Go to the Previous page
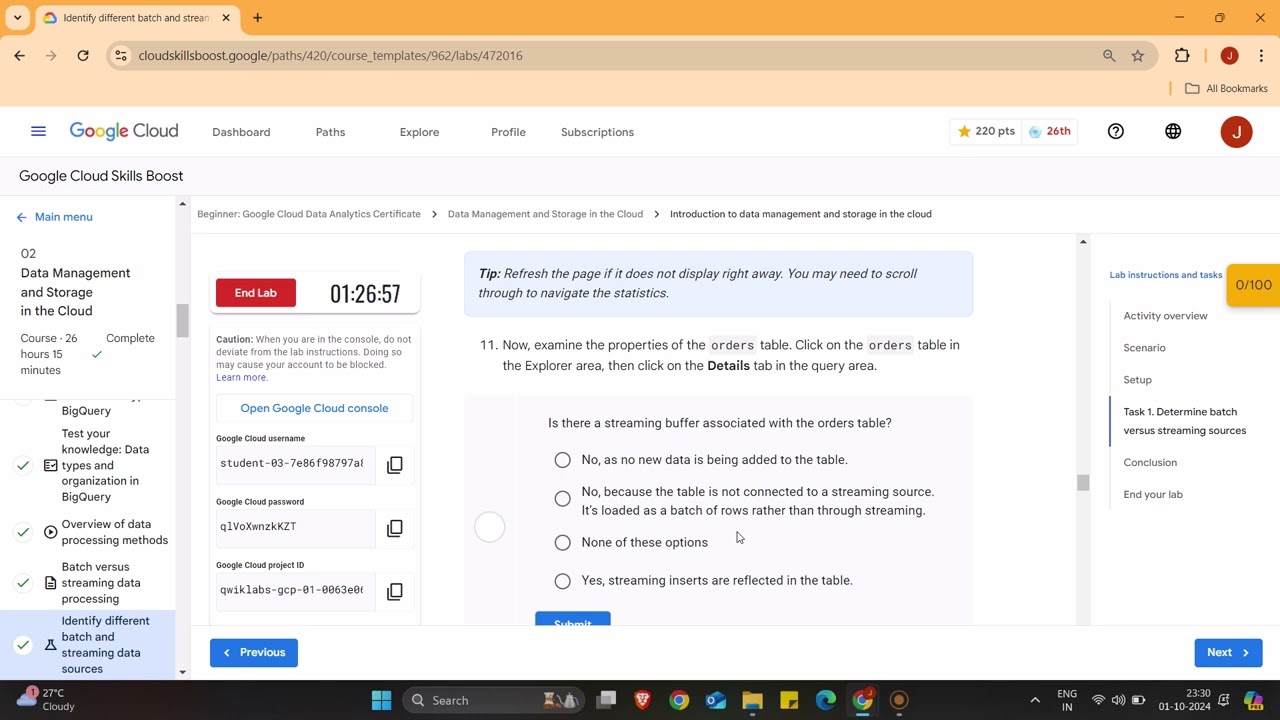 point(254,652)
